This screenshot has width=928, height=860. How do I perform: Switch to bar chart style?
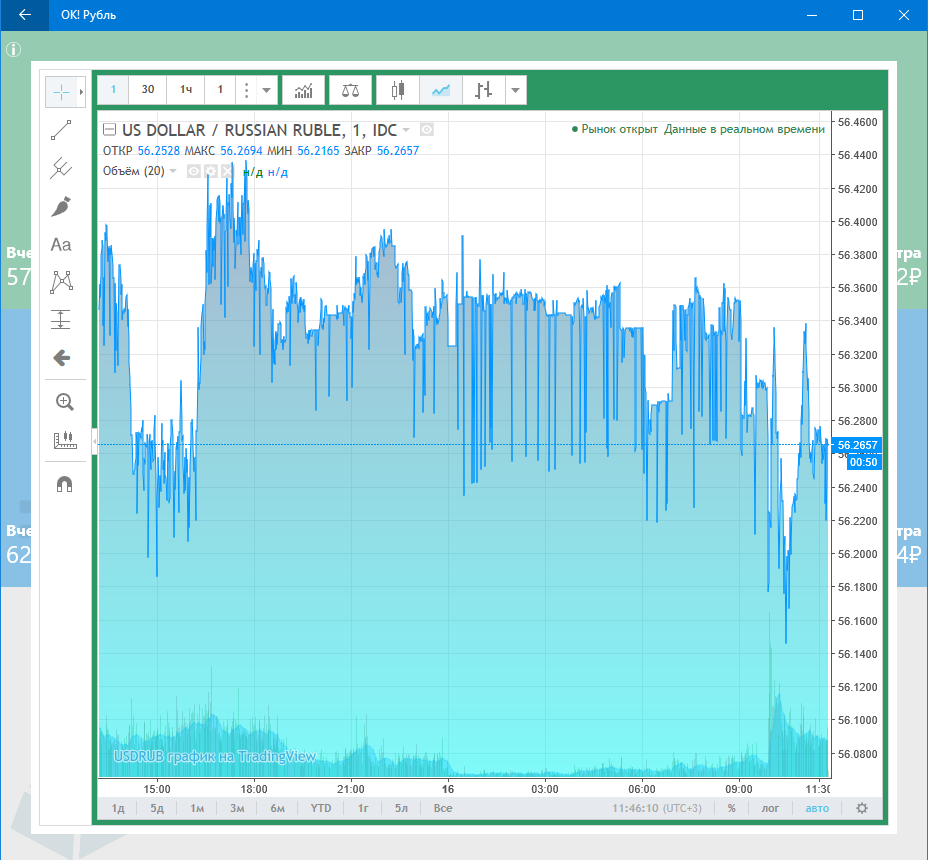pyautogui.click(x=484, y=90)
